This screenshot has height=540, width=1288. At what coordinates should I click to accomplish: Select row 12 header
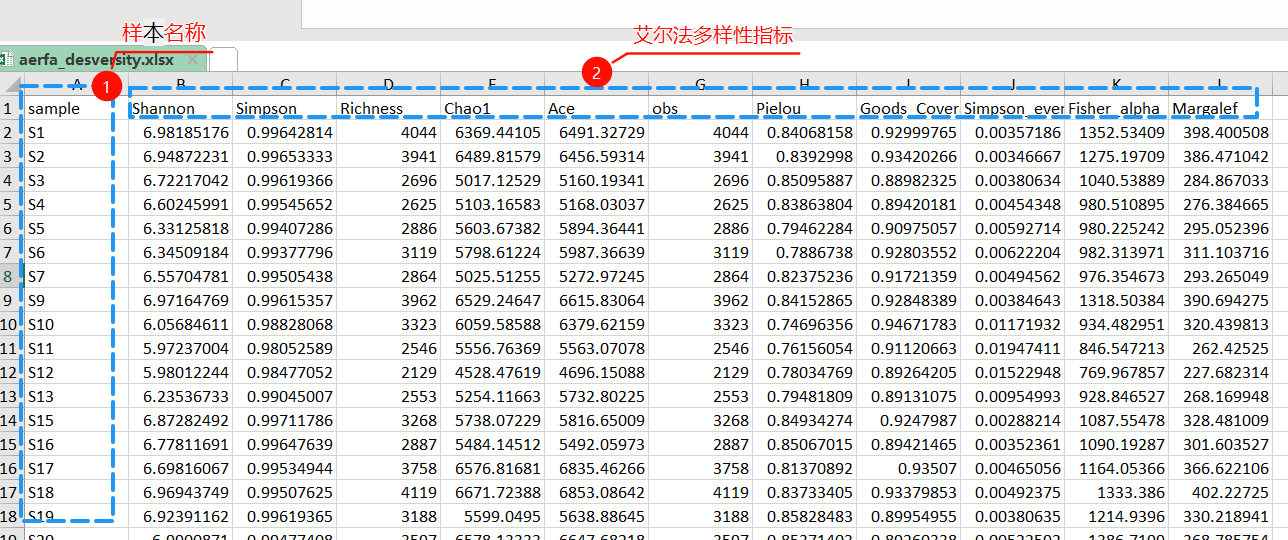[11, 372]
